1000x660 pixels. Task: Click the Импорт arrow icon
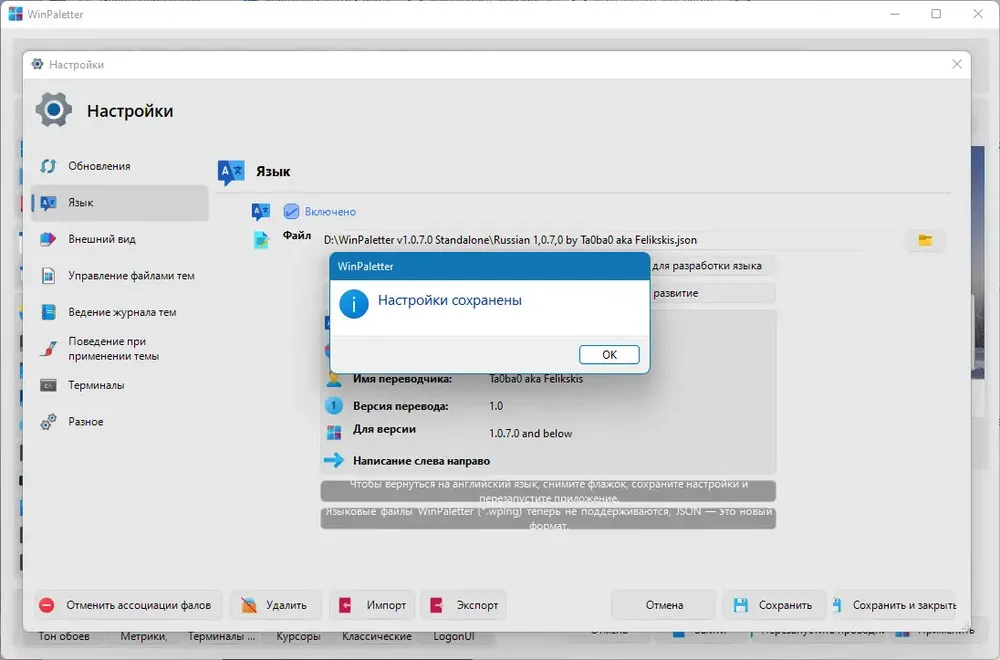345,605
